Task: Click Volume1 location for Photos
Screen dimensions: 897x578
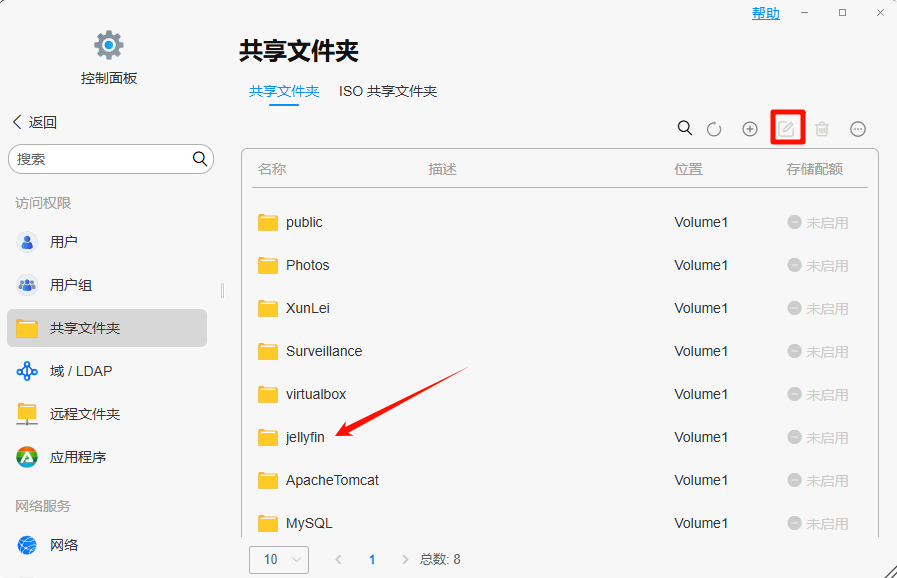Action: [x=701, y=265]
